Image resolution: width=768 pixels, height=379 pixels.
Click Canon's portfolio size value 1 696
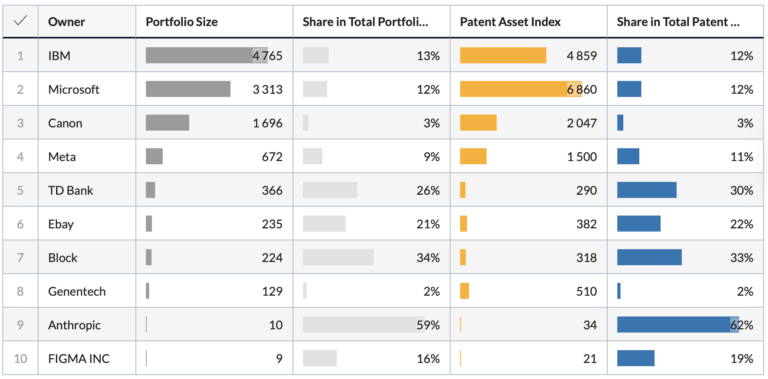click(x=267, y=123)
